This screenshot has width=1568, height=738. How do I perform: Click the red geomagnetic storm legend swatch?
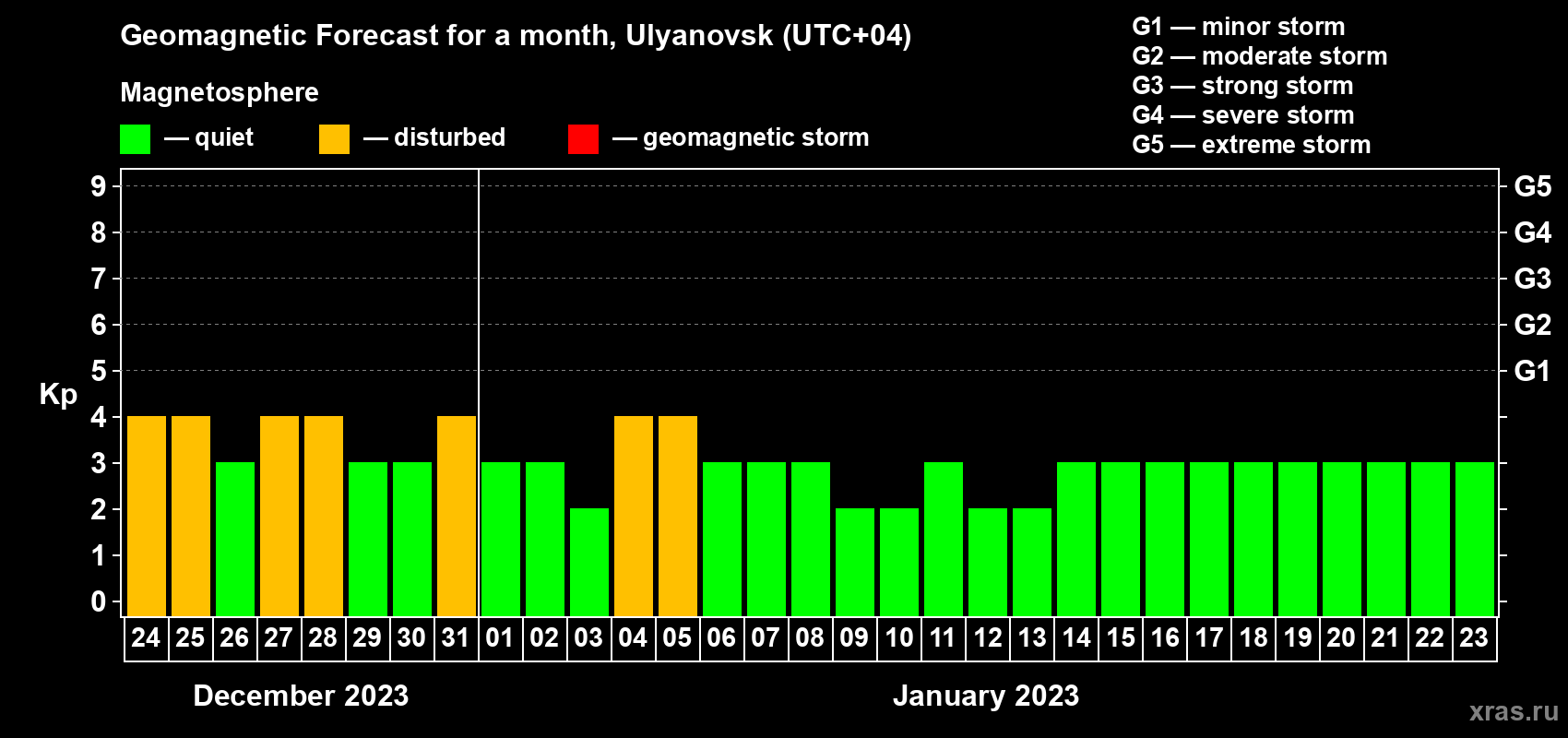coord(583,139)
